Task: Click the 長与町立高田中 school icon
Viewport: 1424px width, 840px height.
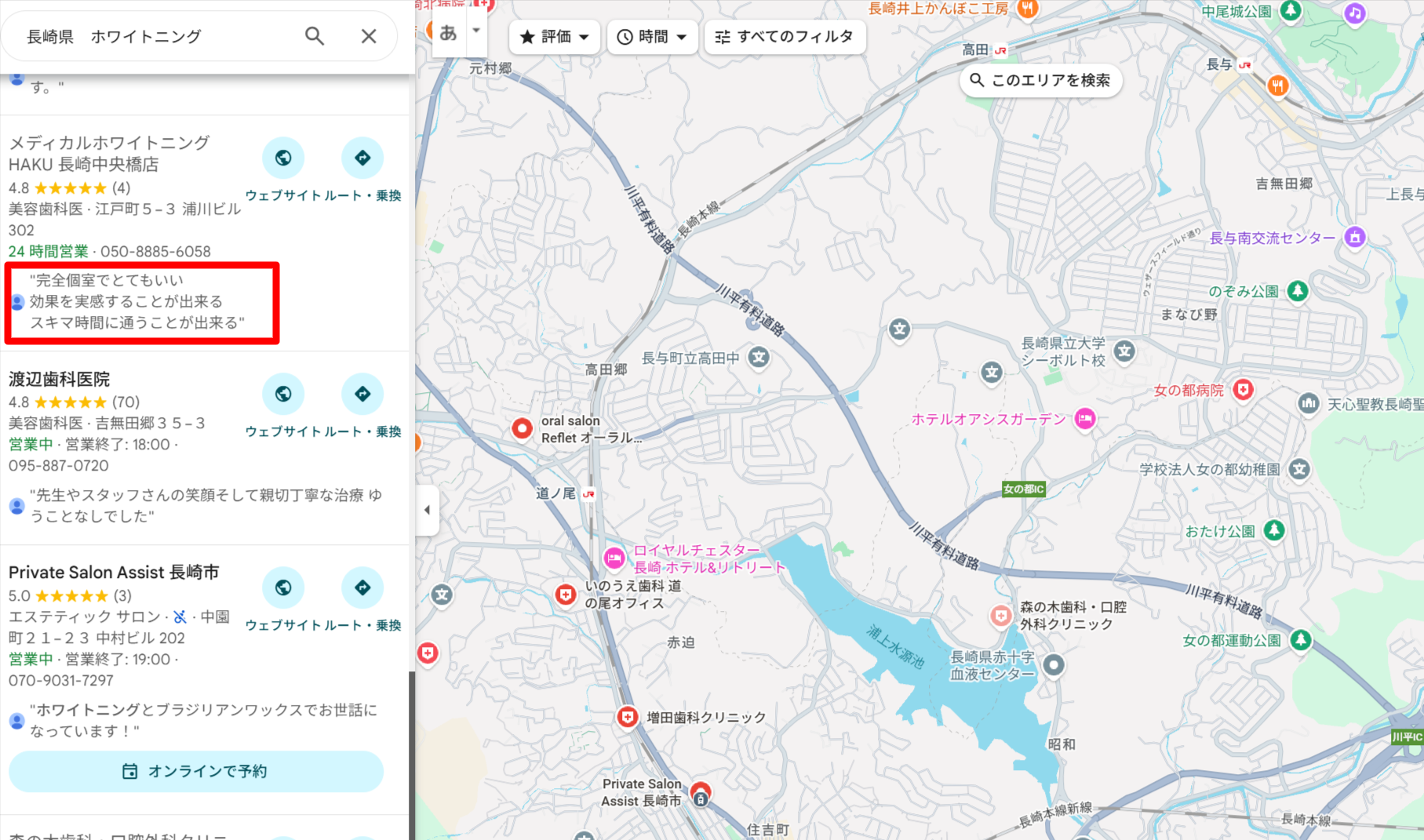Action: click(x=758, y=358)
